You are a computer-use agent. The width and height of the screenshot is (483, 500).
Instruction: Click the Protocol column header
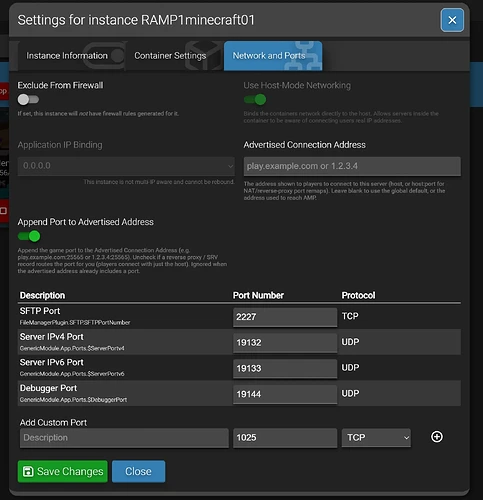358,295
